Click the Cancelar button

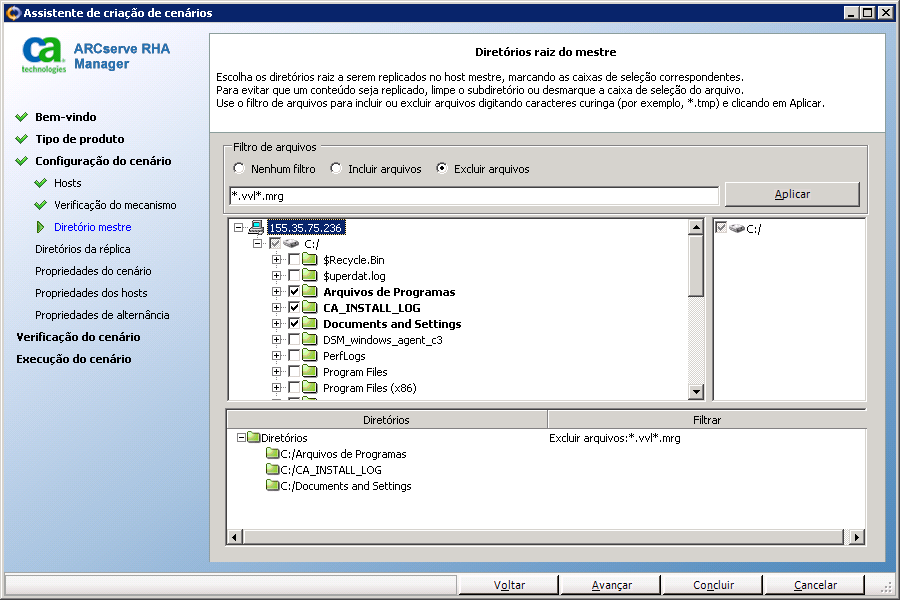coord(815,584)
